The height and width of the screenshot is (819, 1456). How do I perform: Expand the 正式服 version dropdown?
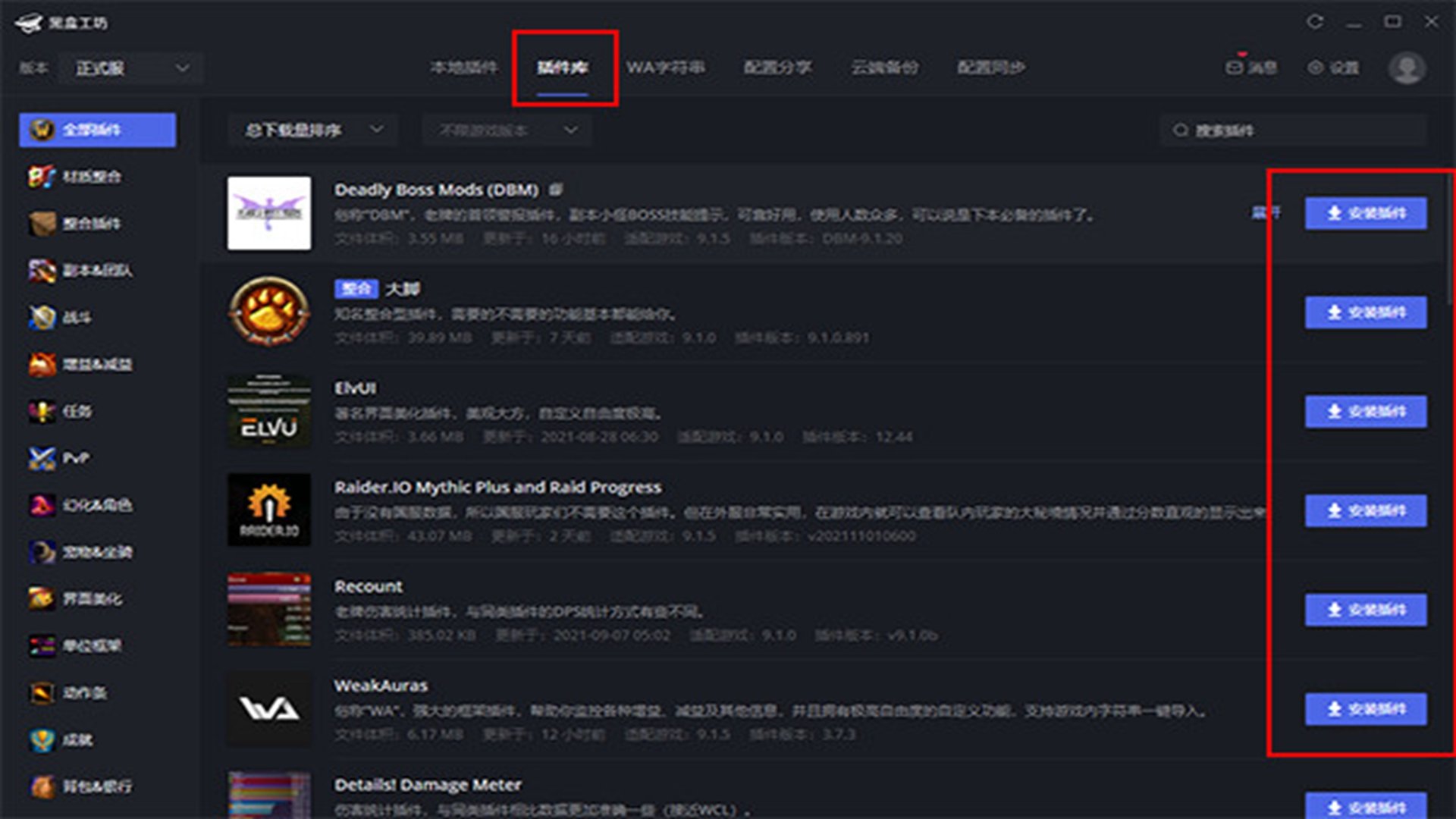click(x=130, y=68)
